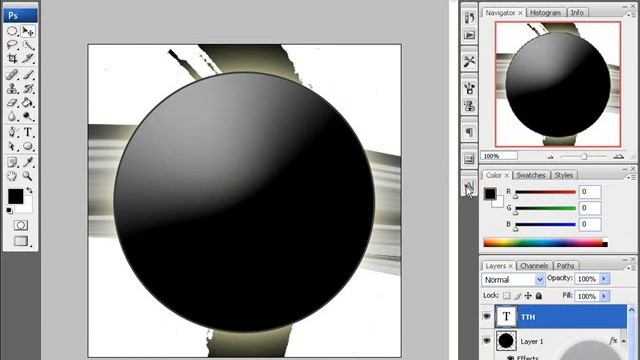Viewport: 640px width, 360px height.
Task: Select the History Brush tool
Action: 28,89
